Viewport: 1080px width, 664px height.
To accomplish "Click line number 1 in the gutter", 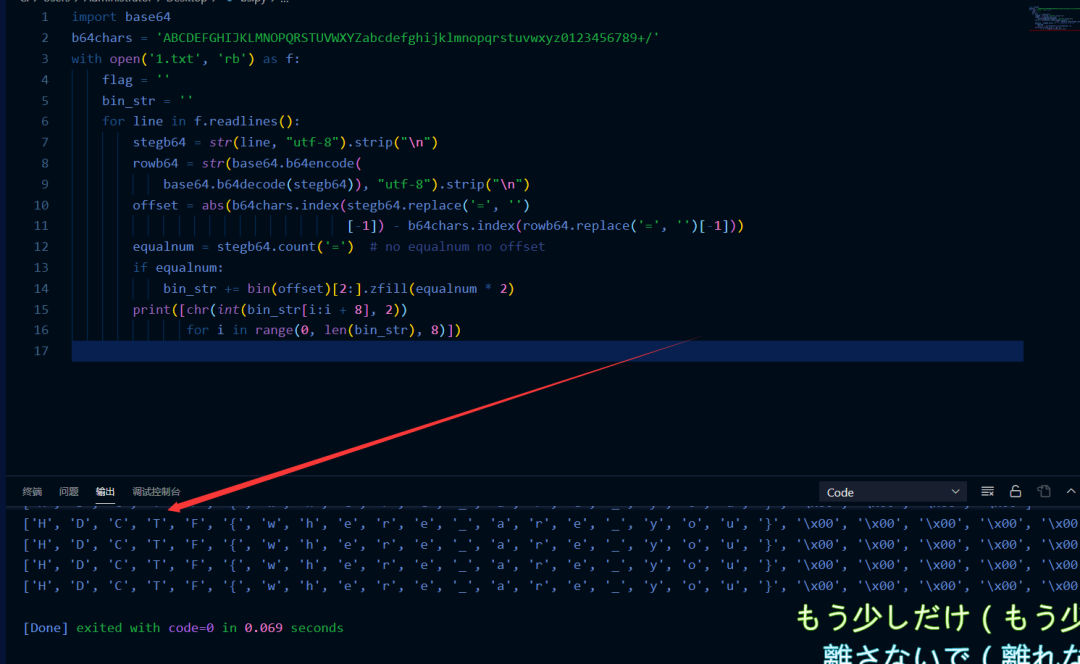I will 45,17.
